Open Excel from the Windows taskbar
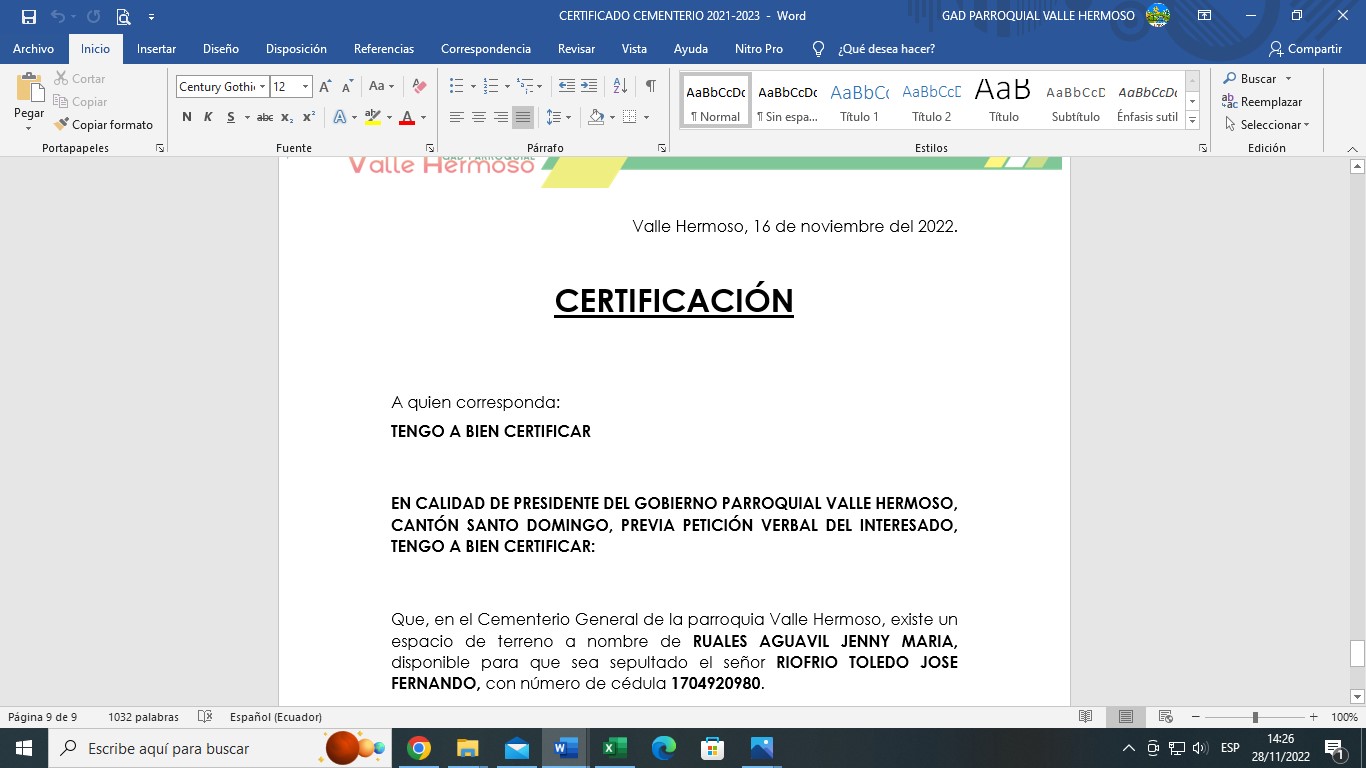 click(614, 748)
